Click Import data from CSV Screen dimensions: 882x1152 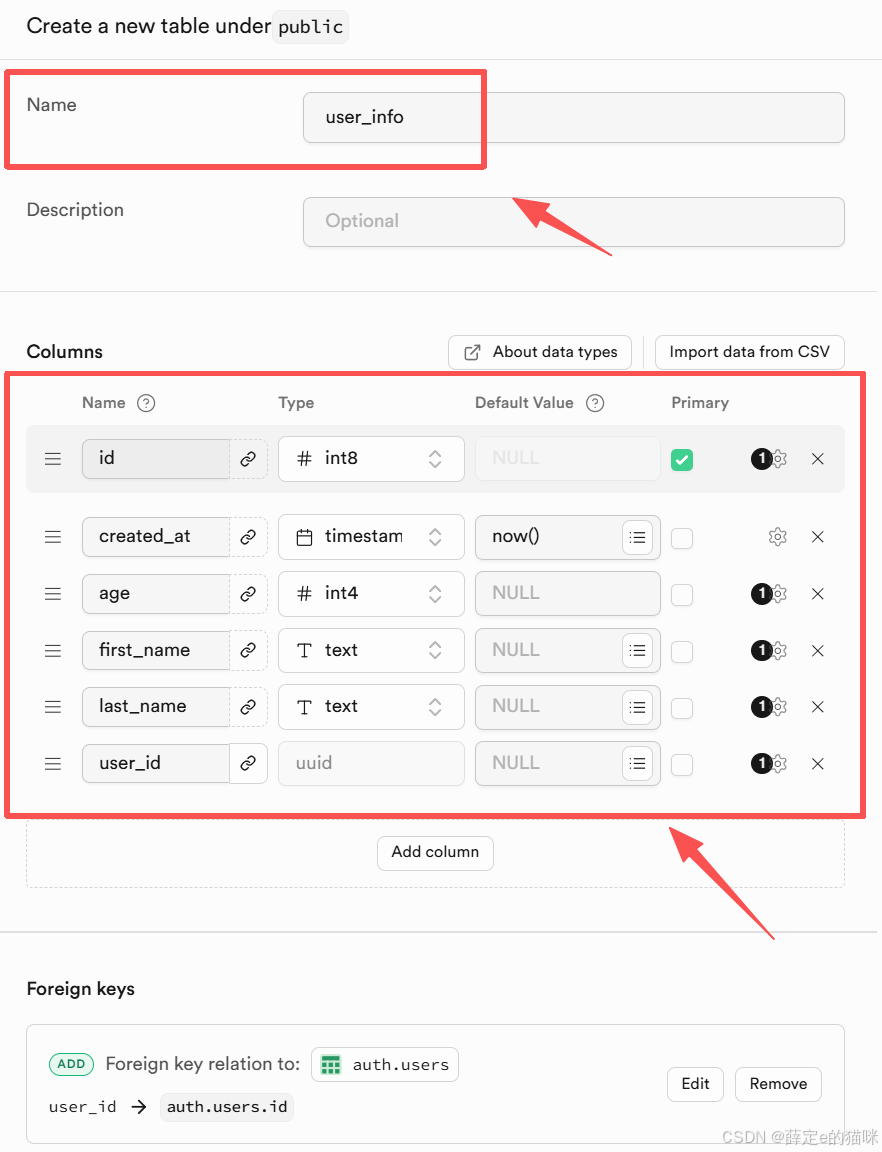pos(750,352)
